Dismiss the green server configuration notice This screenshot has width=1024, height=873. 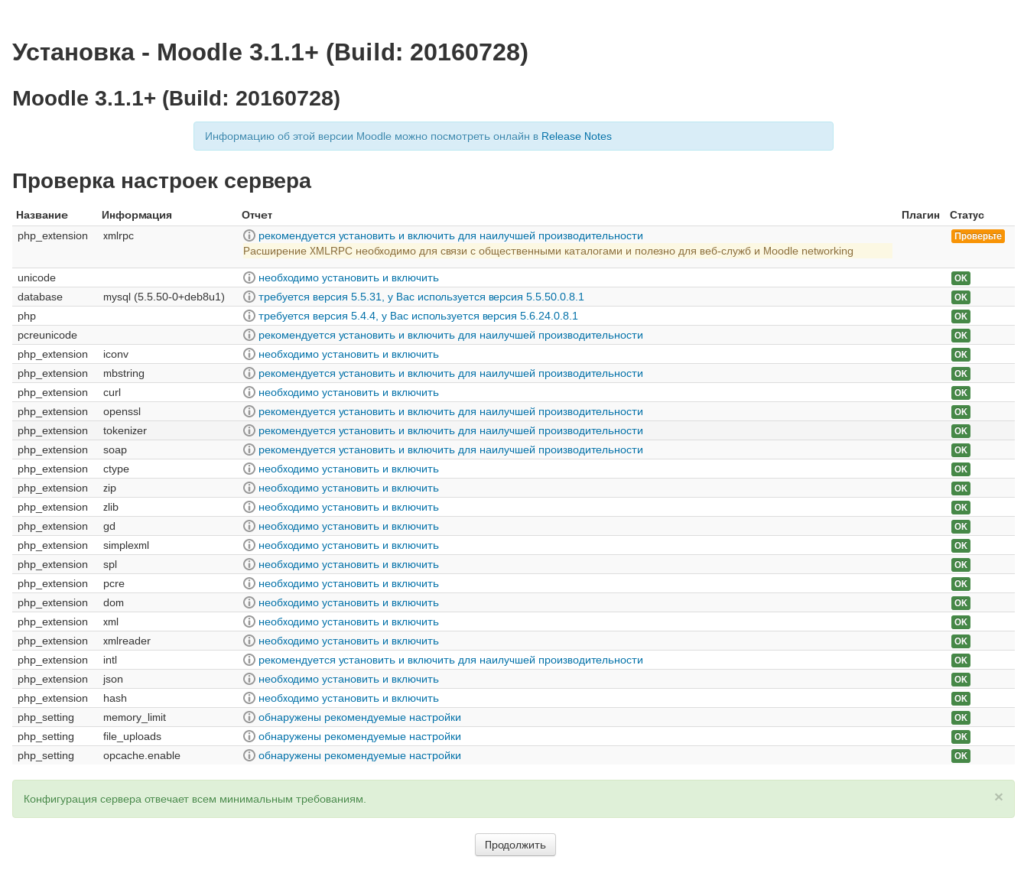[x=999, y=797]
